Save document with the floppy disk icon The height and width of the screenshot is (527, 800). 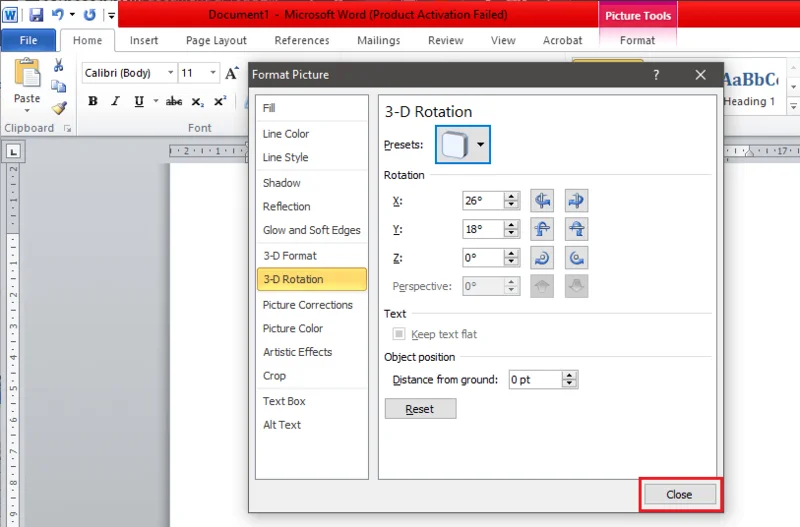pos(36,15)
